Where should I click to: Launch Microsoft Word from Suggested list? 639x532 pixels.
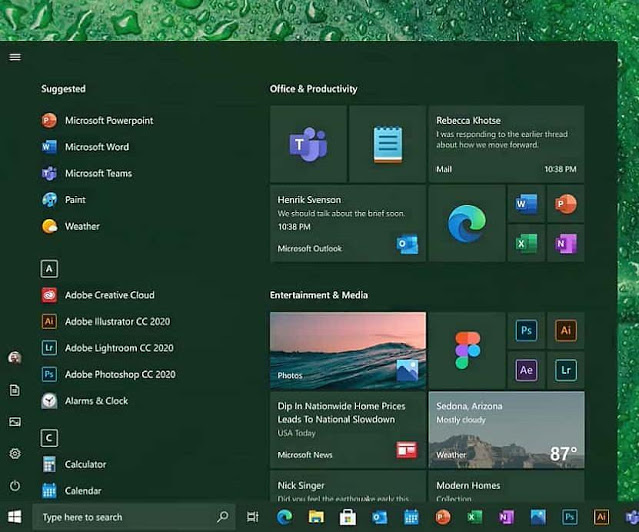point(85,147)
